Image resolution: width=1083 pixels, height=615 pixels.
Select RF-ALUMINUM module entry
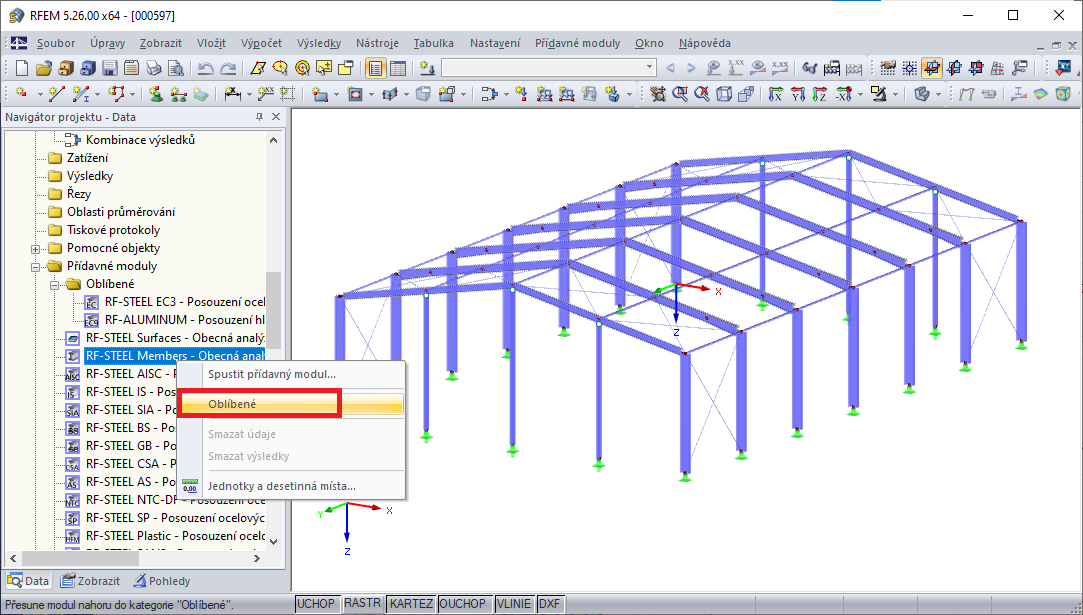[x=184, y=320]
